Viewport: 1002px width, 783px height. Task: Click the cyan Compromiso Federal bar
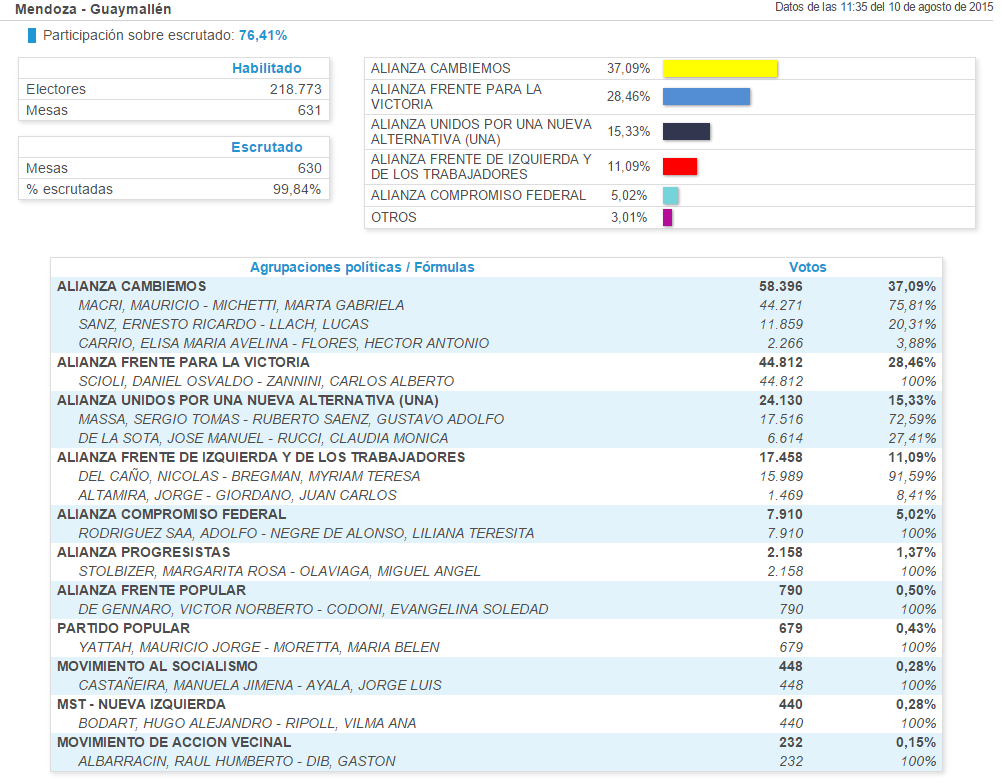coord(671,196)
